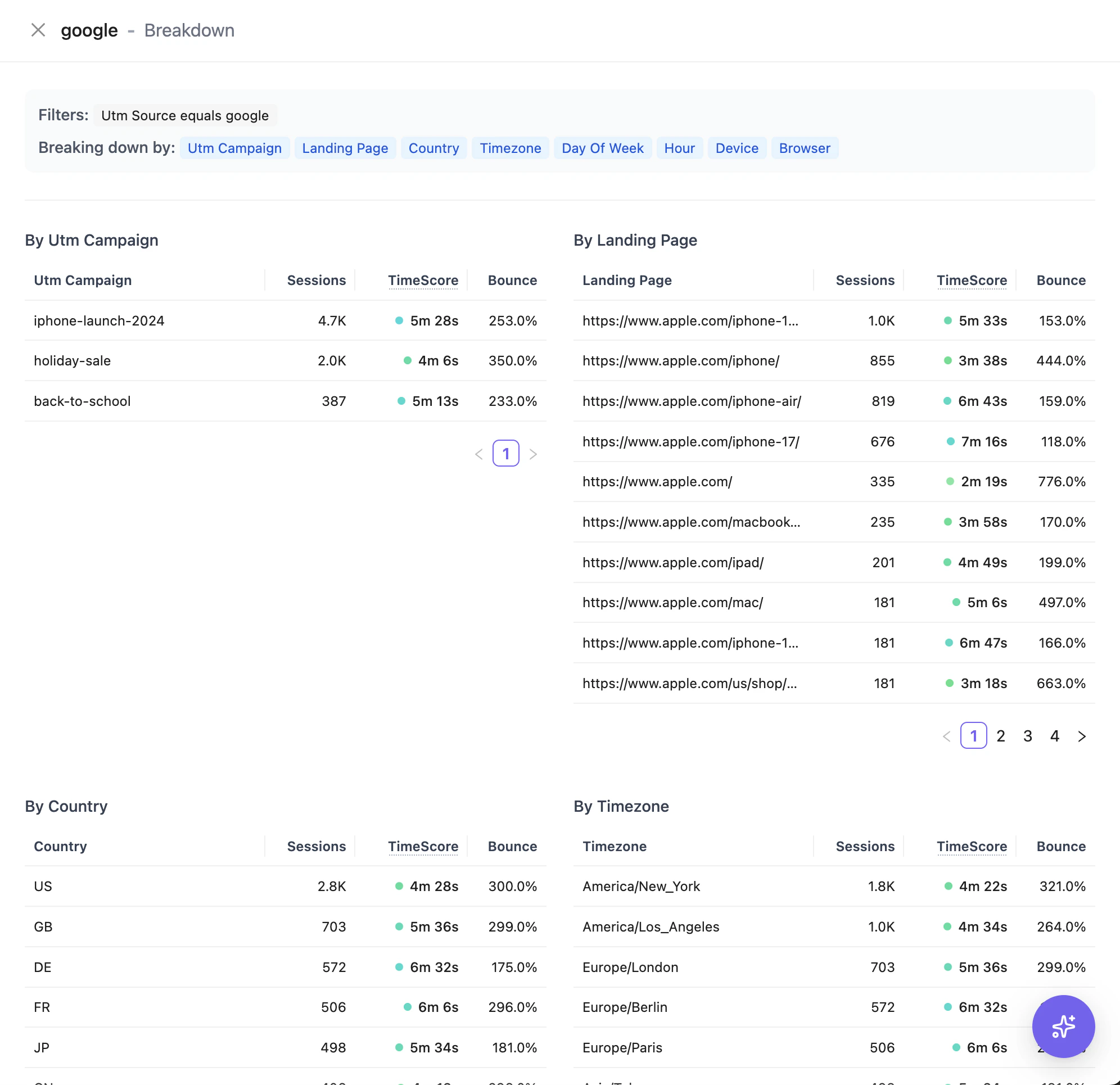Click the Device breakdown tag
Viewport: 1120px width, 1085px height.
pos(737,148)
